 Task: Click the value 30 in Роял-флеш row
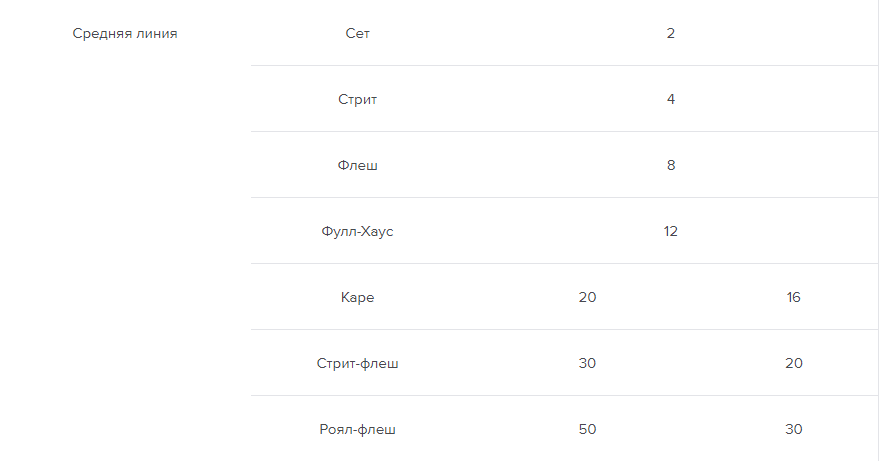coord(794,429)
